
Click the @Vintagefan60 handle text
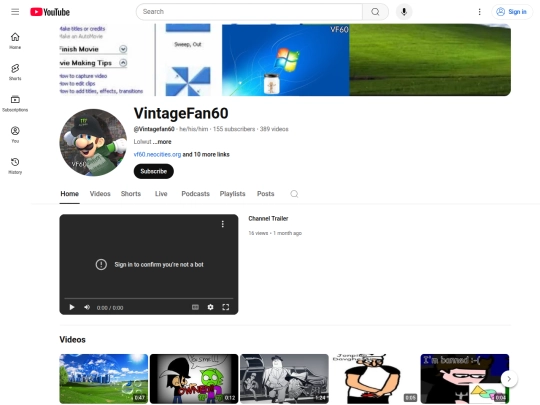click(x=154, y=129)
